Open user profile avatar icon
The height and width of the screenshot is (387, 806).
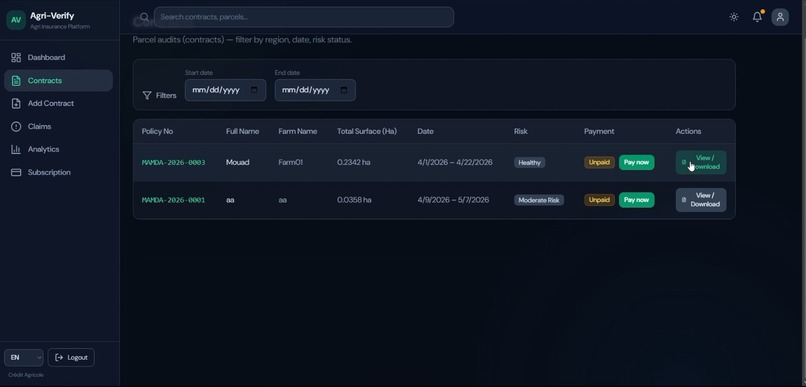[780, 17]
